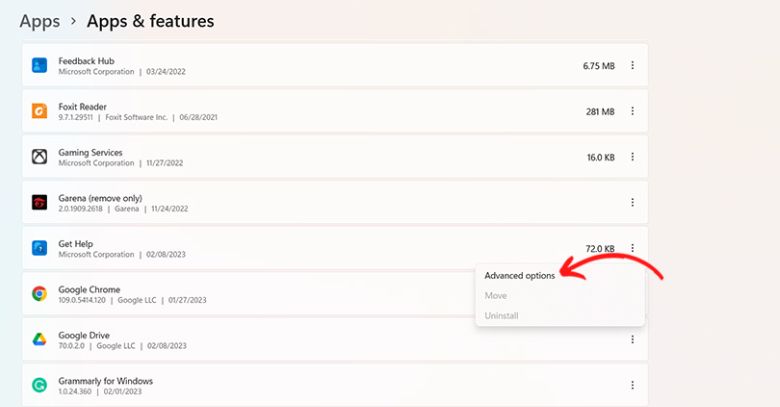Image resolution: width=780 pixels, height=407 pixels.
Task: Click the Garena app icon
Action: (x=39, y=202)
